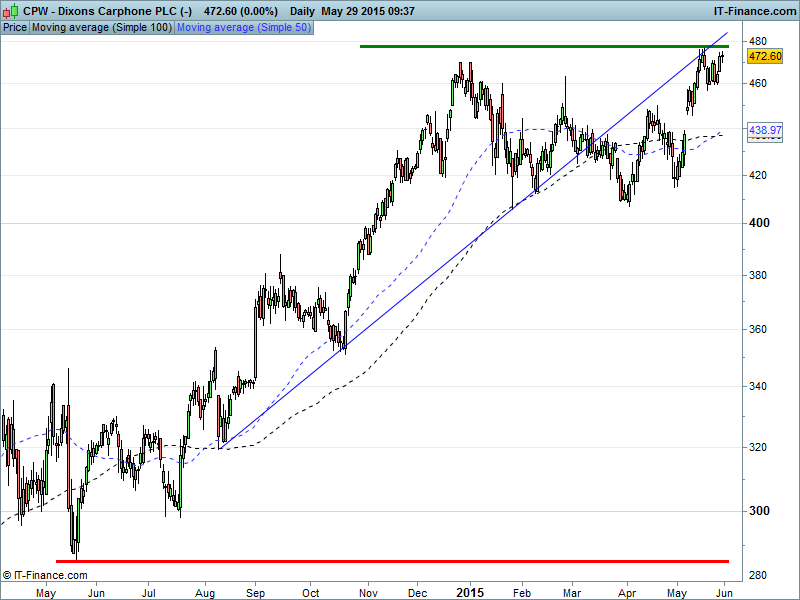Click the Mar label on time axis
Screen dimensions: 800x600
(571, 592)
